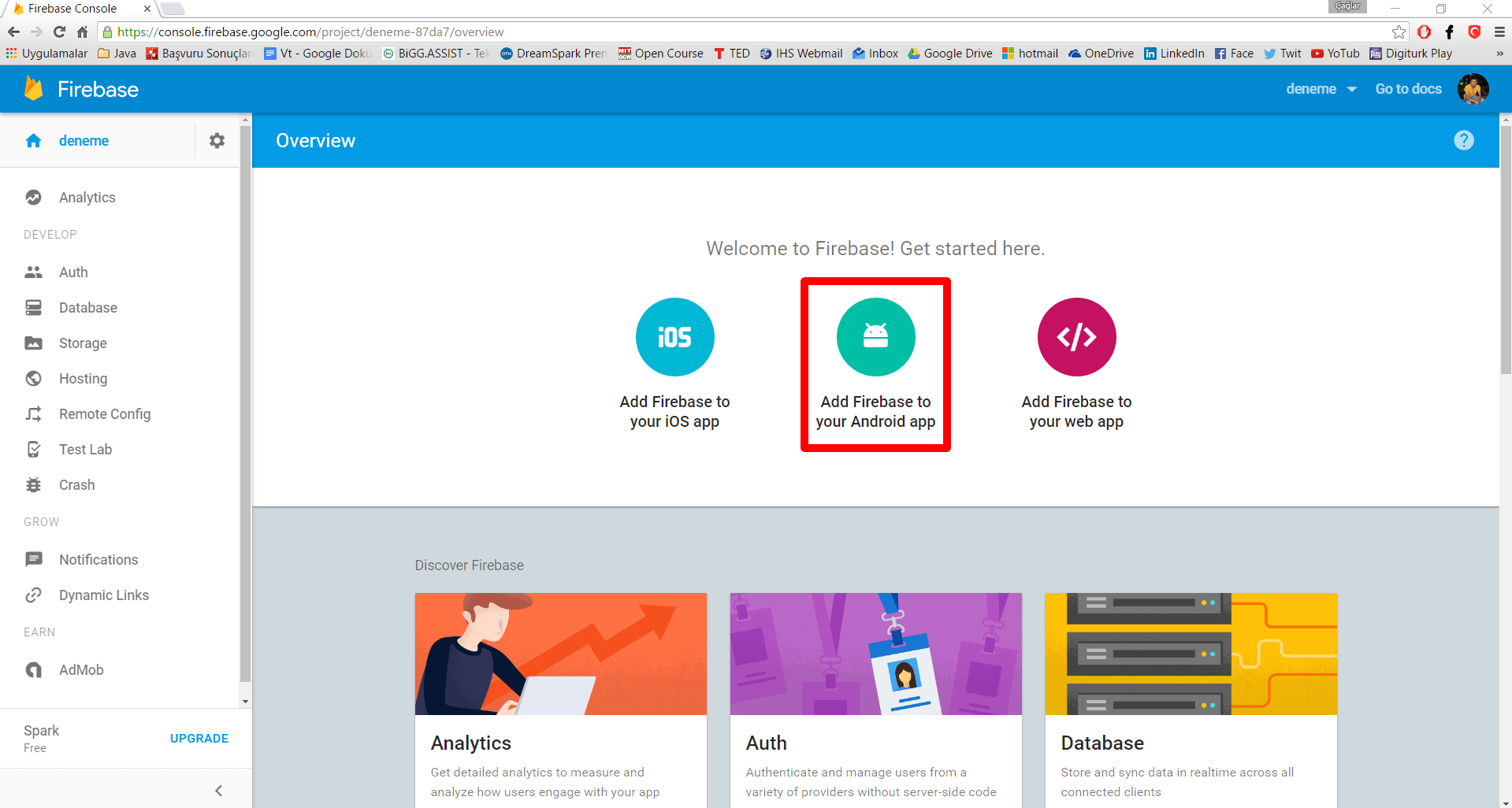
Task: Close the Firebase Console tab
Action: pyautogui.click(x=147, y=9)
